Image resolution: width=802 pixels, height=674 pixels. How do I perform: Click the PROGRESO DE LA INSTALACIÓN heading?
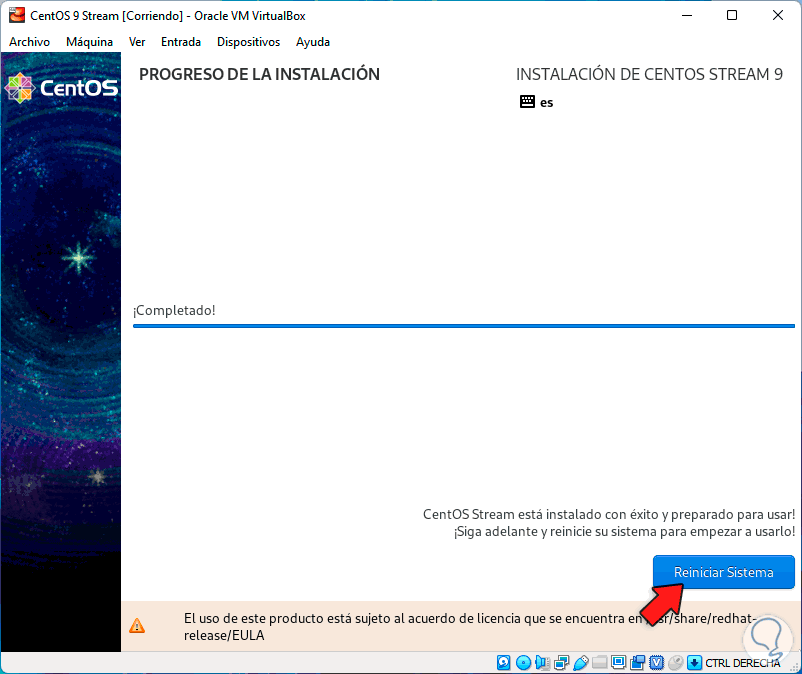(x=259, y=75)
